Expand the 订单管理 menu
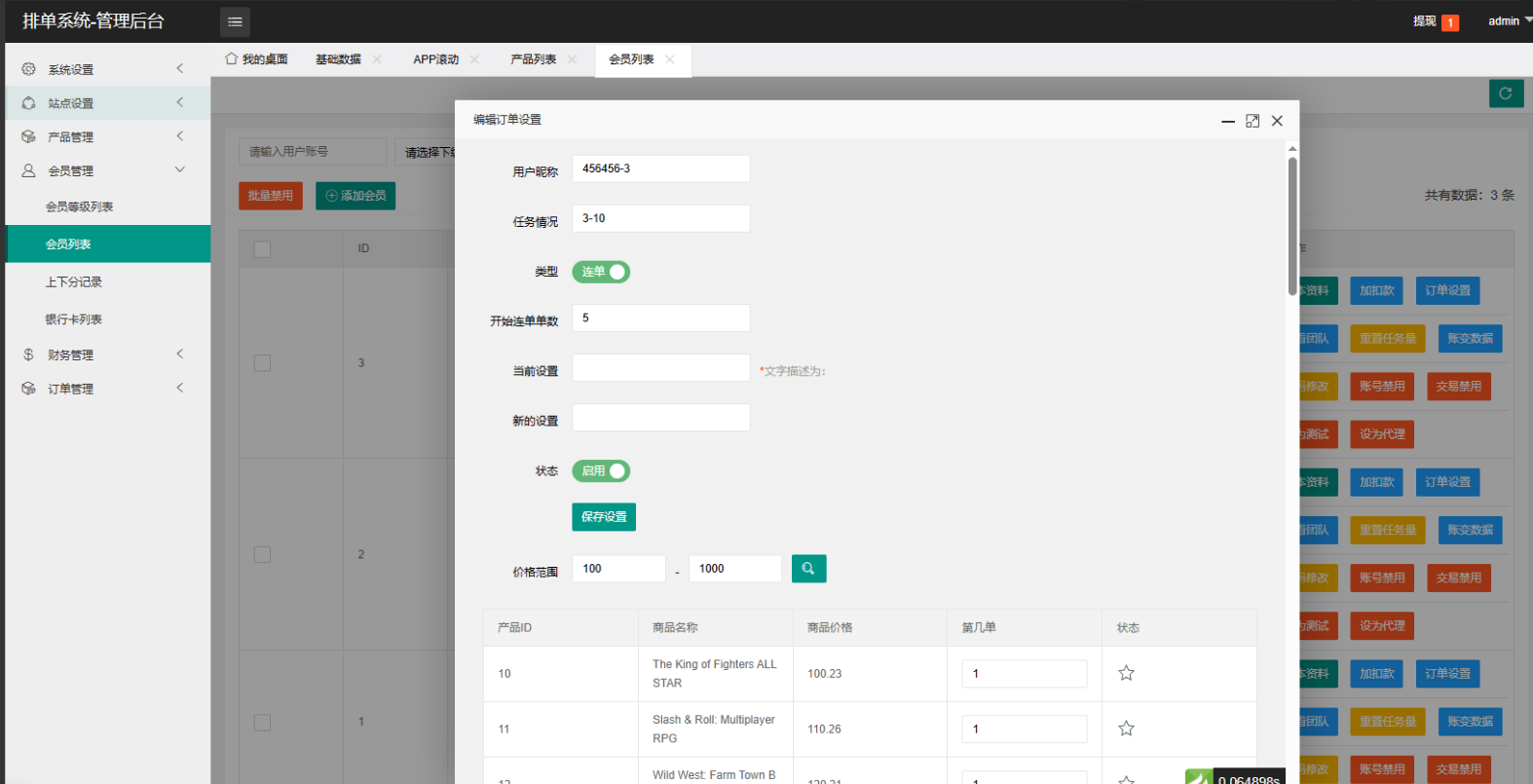 point(180,388)
